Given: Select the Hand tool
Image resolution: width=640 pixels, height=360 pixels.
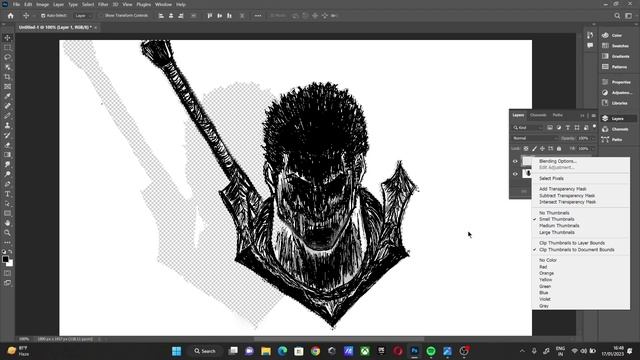Looking at the screenshot, I should (x=7, y=223).
